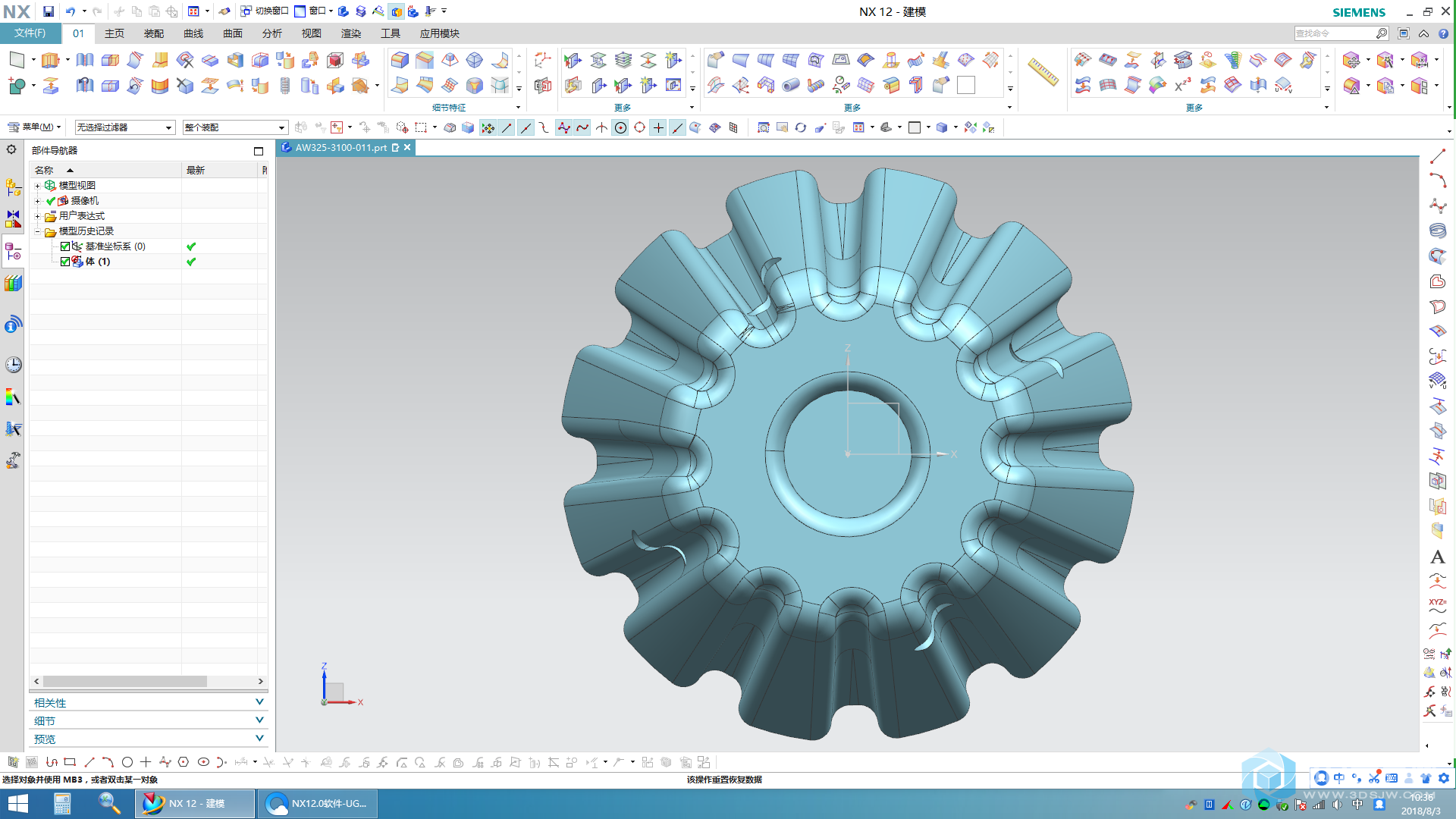This screenshot has width=1456, height=819.
Task: Toggle full screen mode icon beside search
Action: (1404, 33)
